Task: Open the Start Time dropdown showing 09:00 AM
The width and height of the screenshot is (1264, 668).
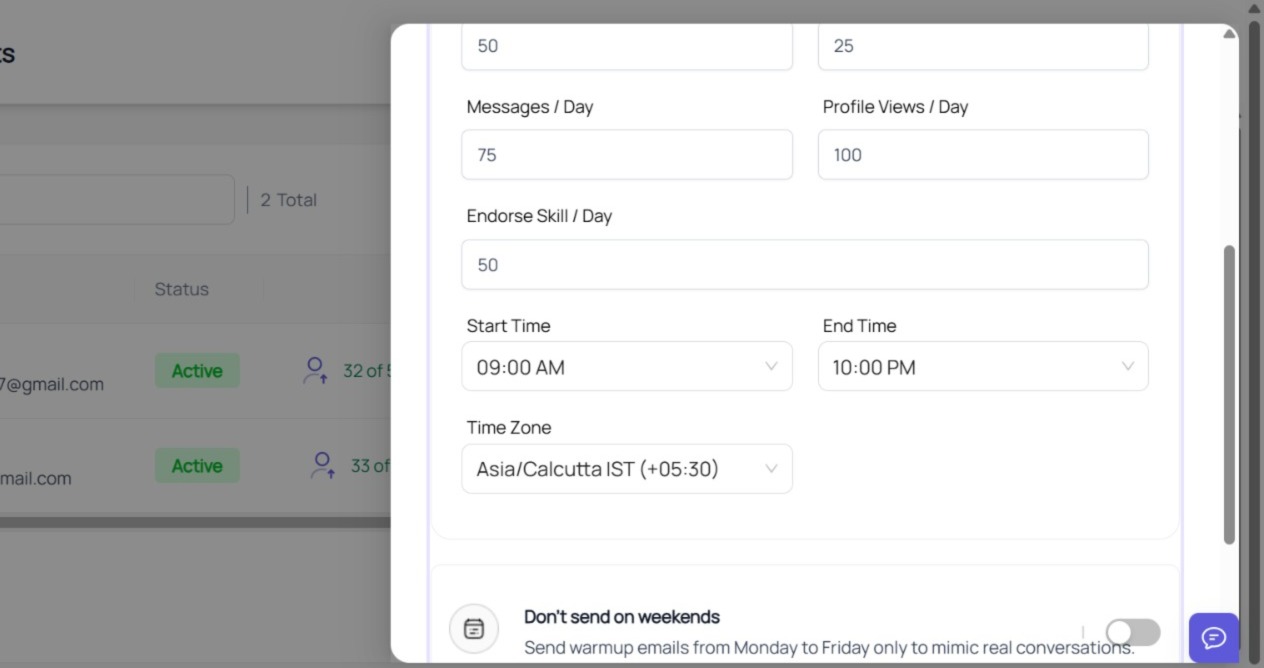Action: coord(627,366)
